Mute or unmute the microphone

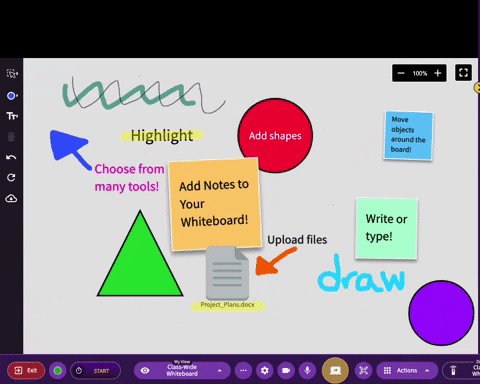[x=307, y=370]
